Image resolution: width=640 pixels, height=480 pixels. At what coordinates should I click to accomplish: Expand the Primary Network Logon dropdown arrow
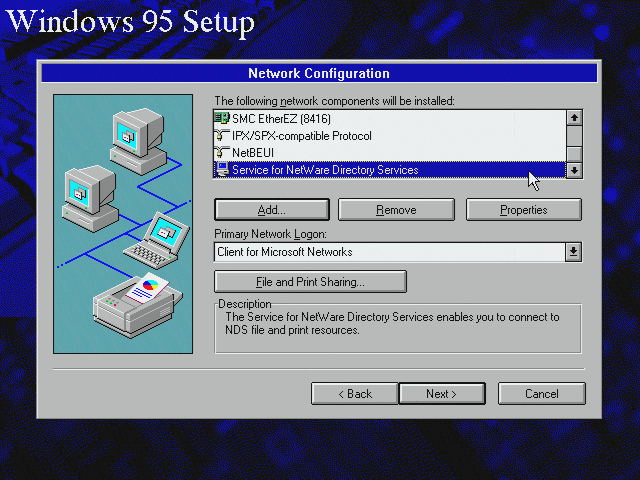click(573, 252)
